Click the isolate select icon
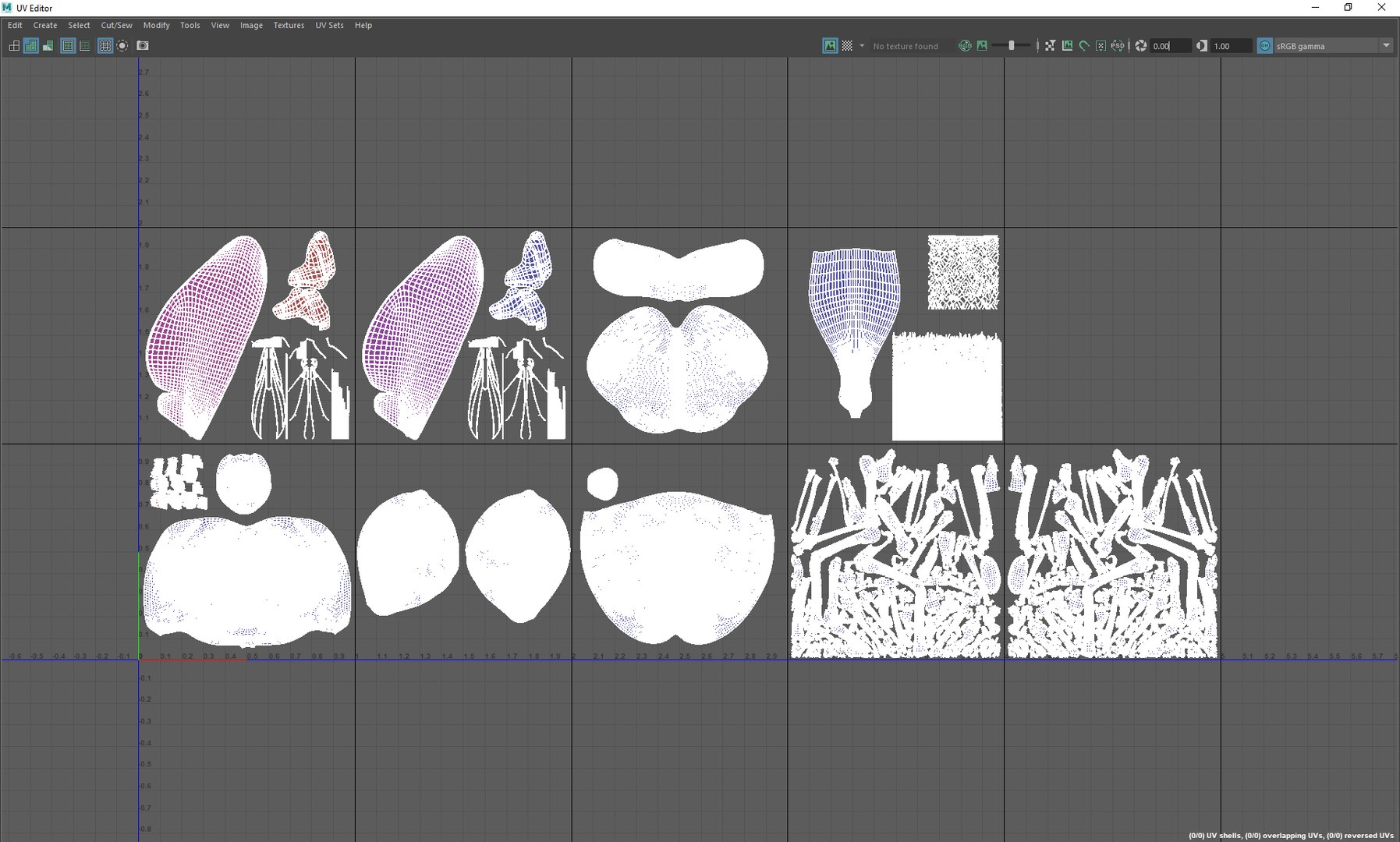This screenshot has width=1400, height=842. tap(122, 46)
